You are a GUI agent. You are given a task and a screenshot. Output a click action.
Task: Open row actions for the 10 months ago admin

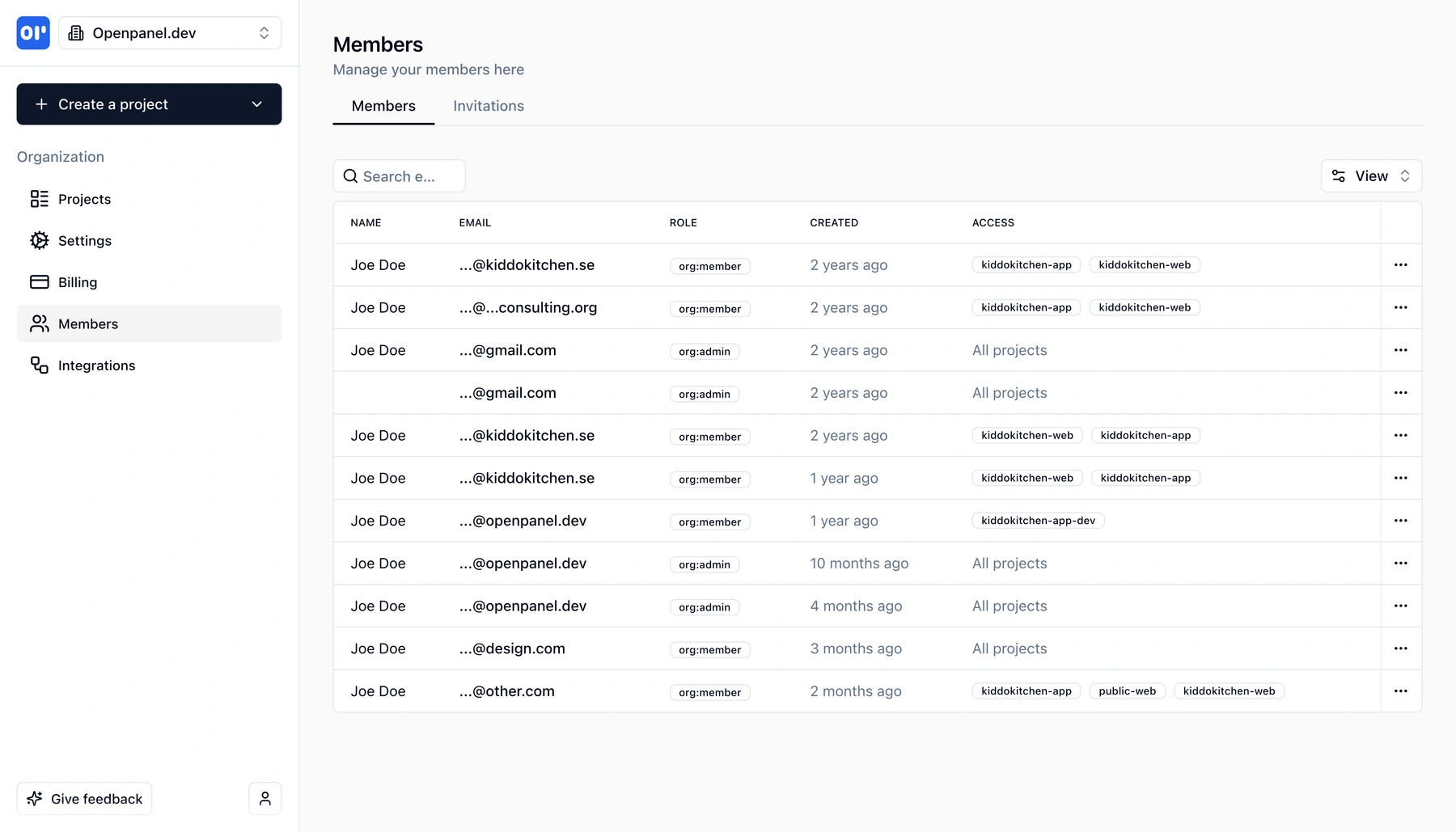click(1402, 564)
